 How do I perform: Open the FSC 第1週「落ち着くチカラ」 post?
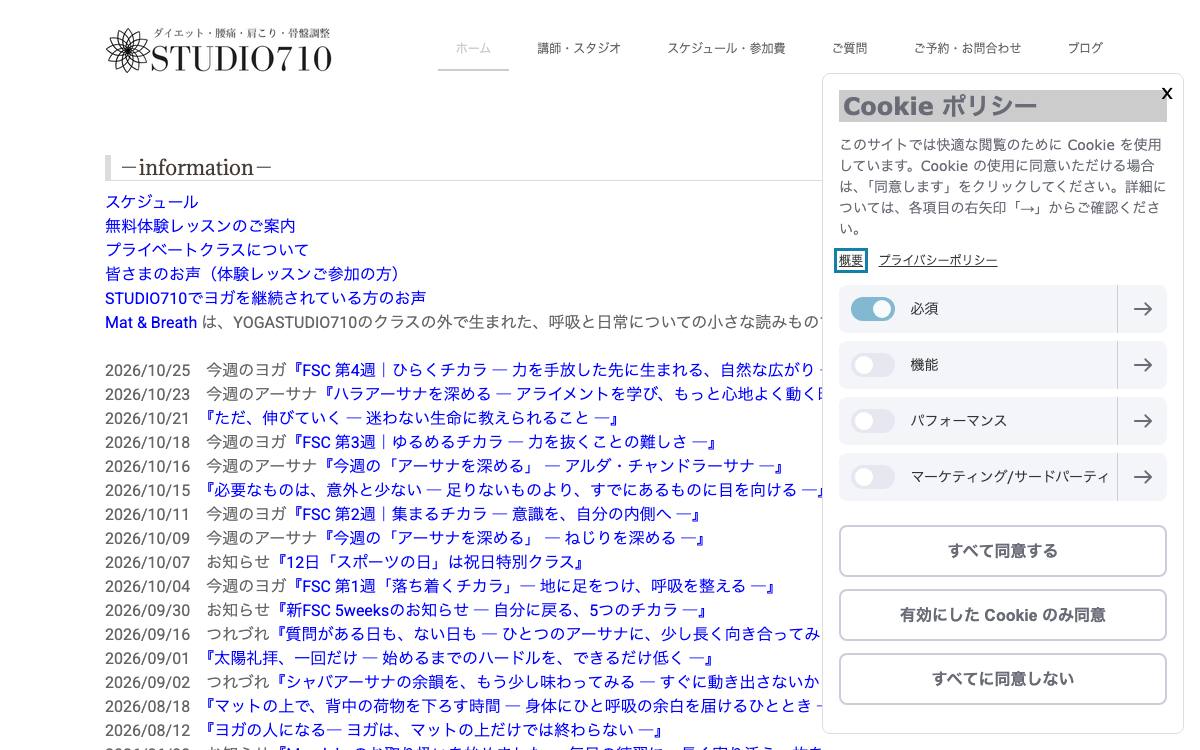click(533, 586)
